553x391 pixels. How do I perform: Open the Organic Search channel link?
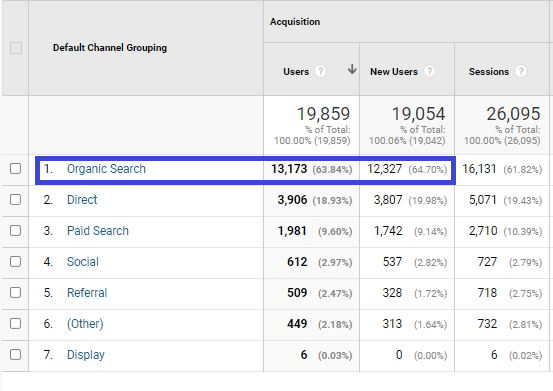106,169
